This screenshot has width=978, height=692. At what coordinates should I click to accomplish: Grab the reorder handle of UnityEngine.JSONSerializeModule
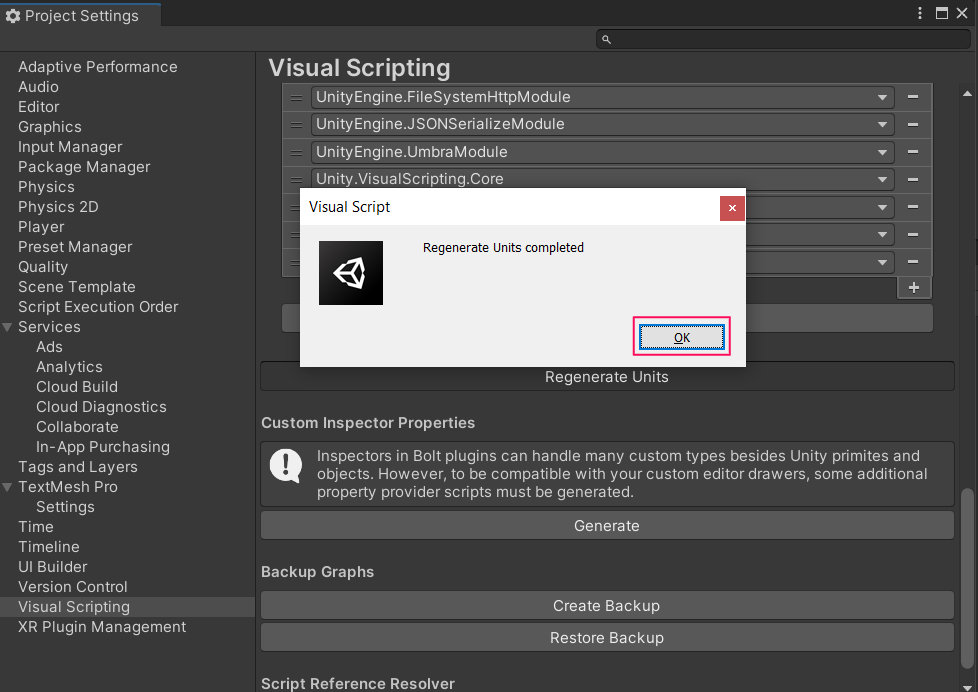point(296,125)
